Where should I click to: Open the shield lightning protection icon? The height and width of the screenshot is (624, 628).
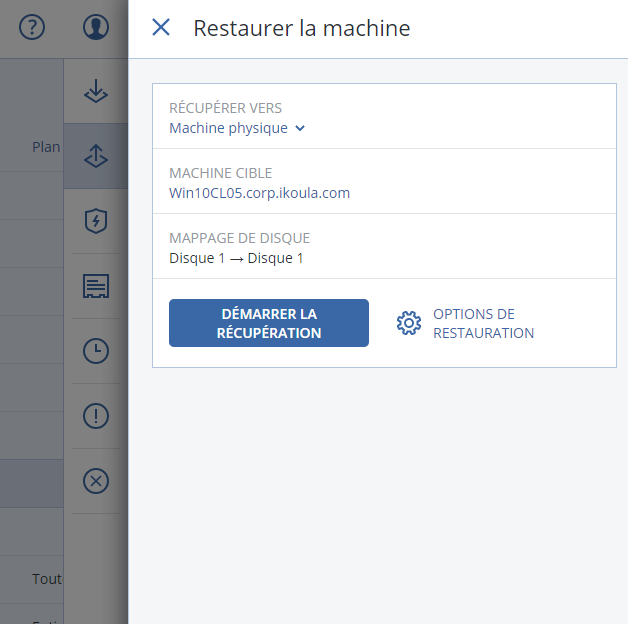coord(96,221)
